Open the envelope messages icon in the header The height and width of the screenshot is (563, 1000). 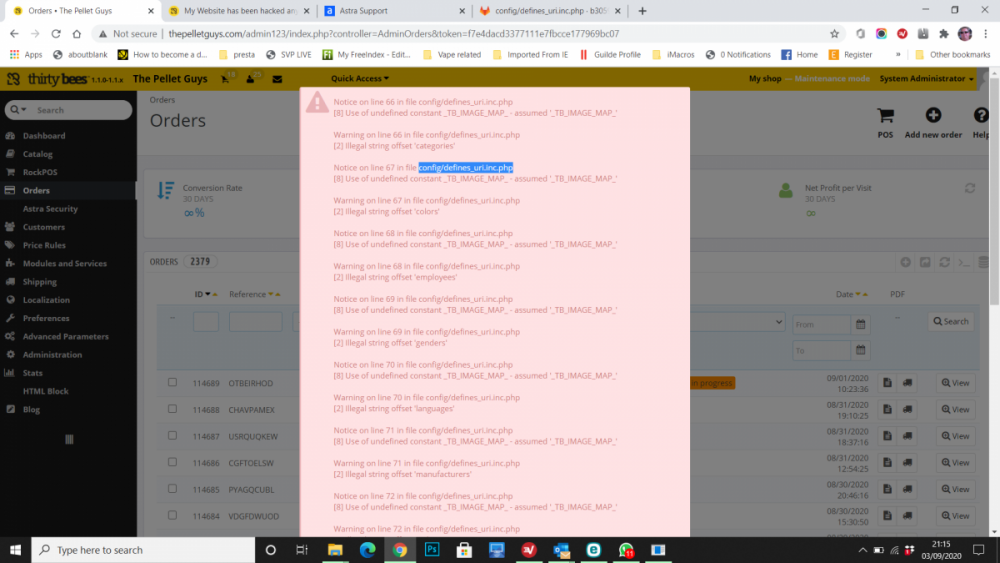(277, 78)
